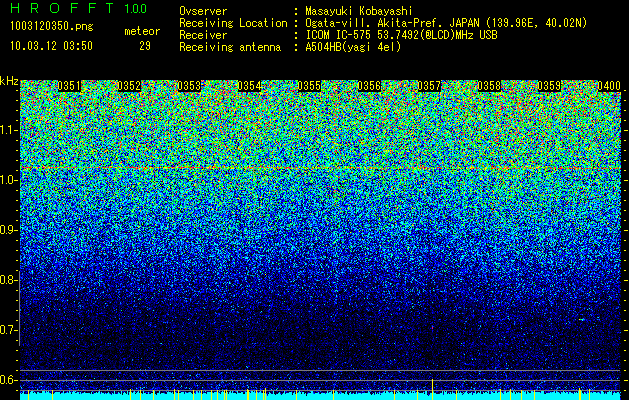The image size is (629, 400).
Task: Click the 1.1 frequency axis label
Action: [9, 130]
